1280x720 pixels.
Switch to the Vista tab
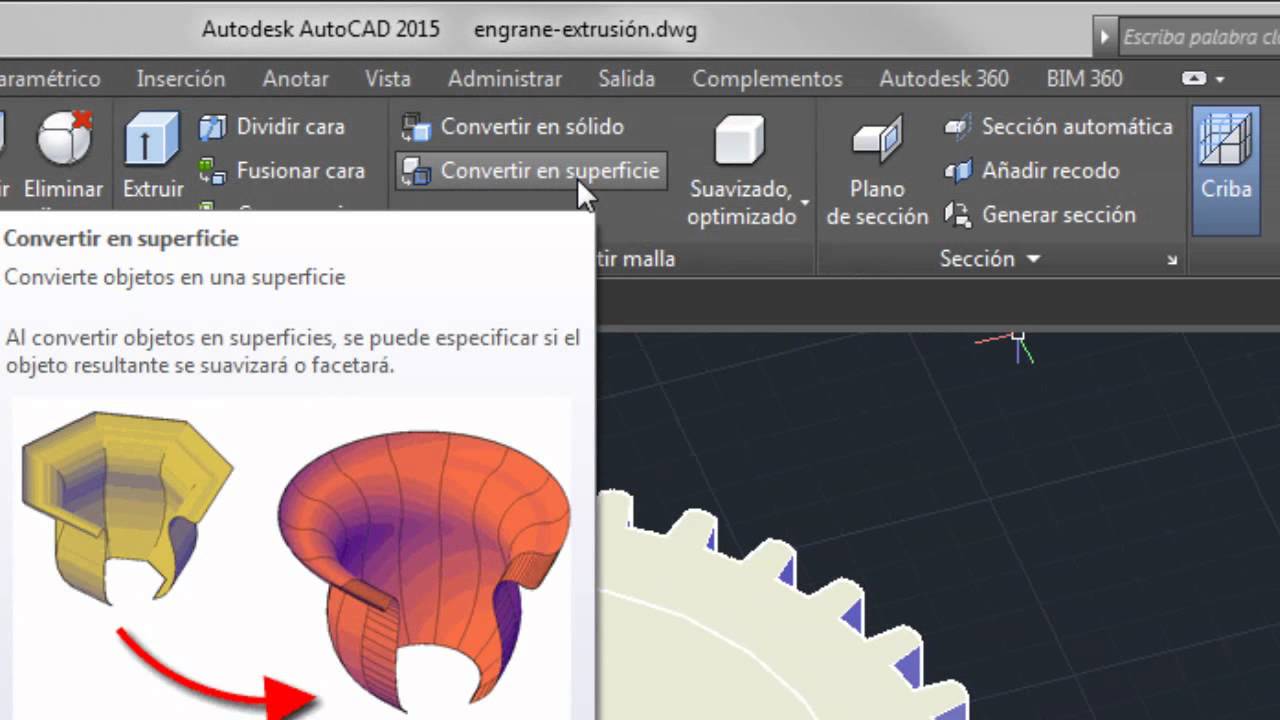pos(388,78)
